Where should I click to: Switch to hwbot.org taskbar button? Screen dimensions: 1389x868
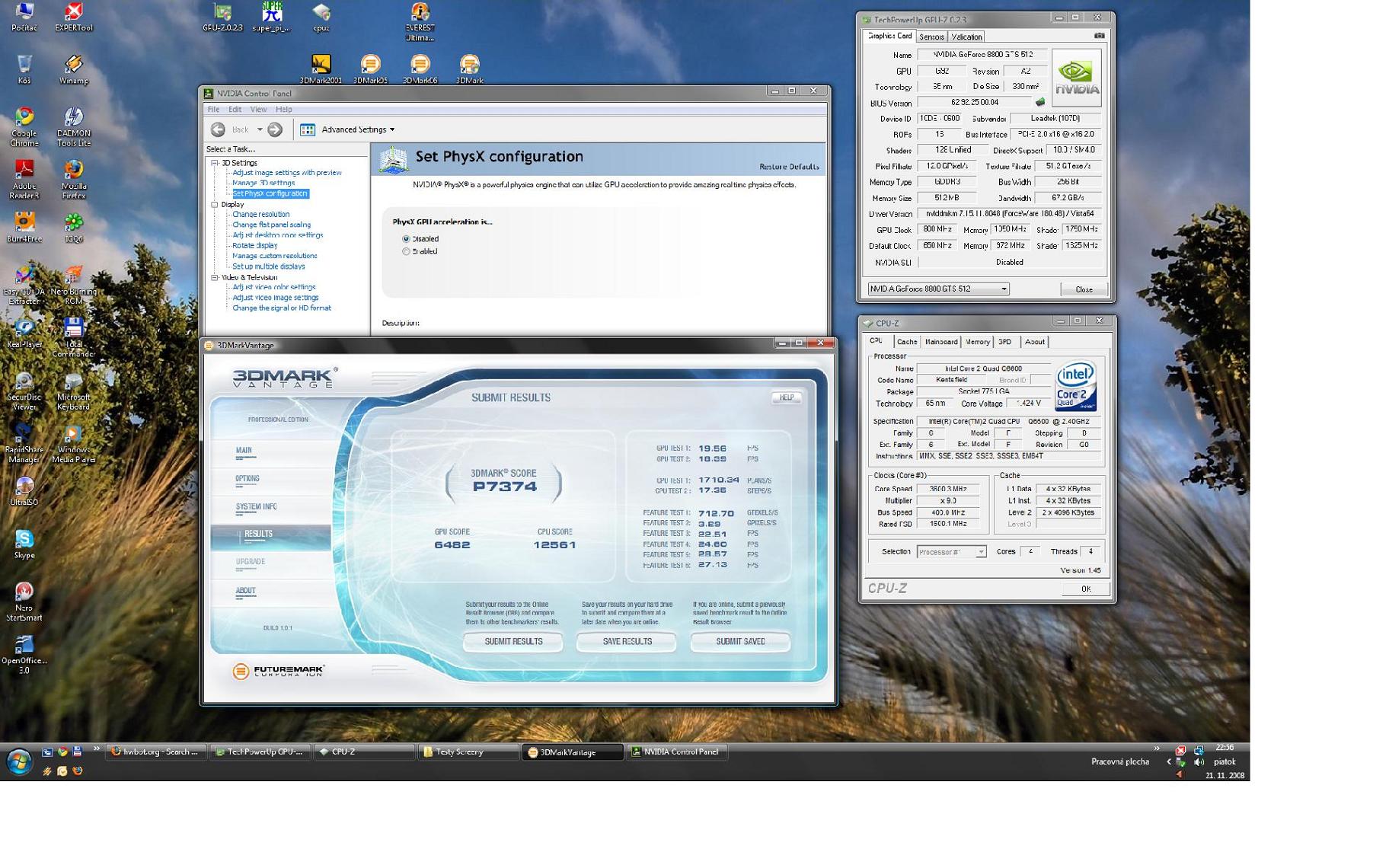(155, 752)
